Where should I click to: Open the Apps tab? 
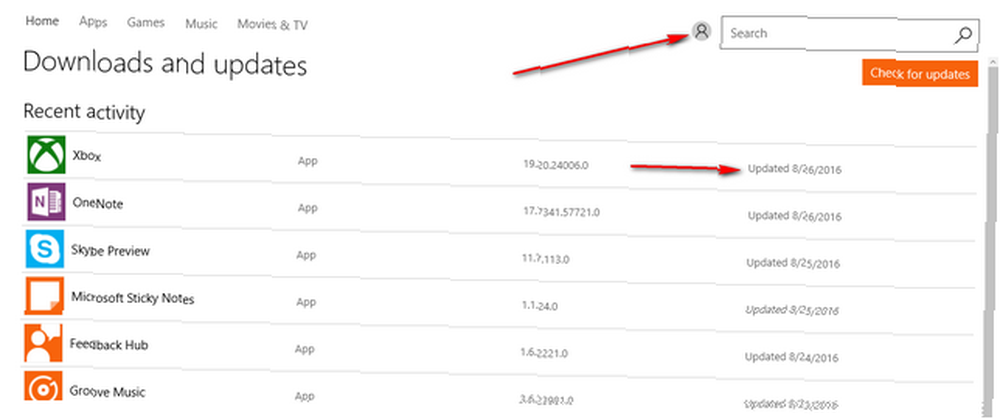(x=94, y=21)
